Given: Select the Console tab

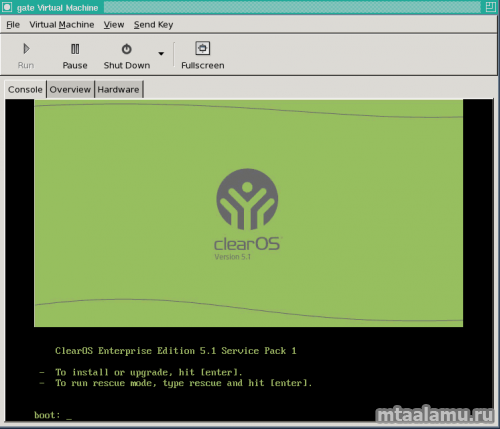Looking at the screenshot, I should [25, 89].
